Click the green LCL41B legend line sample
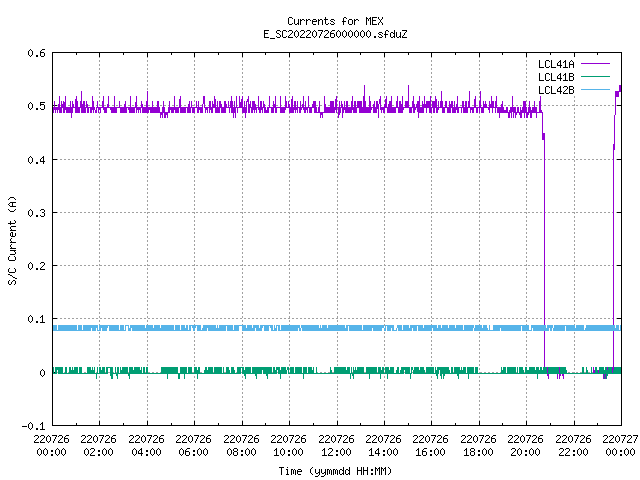Viewport: 640px width, 480px height. point(595,76)
